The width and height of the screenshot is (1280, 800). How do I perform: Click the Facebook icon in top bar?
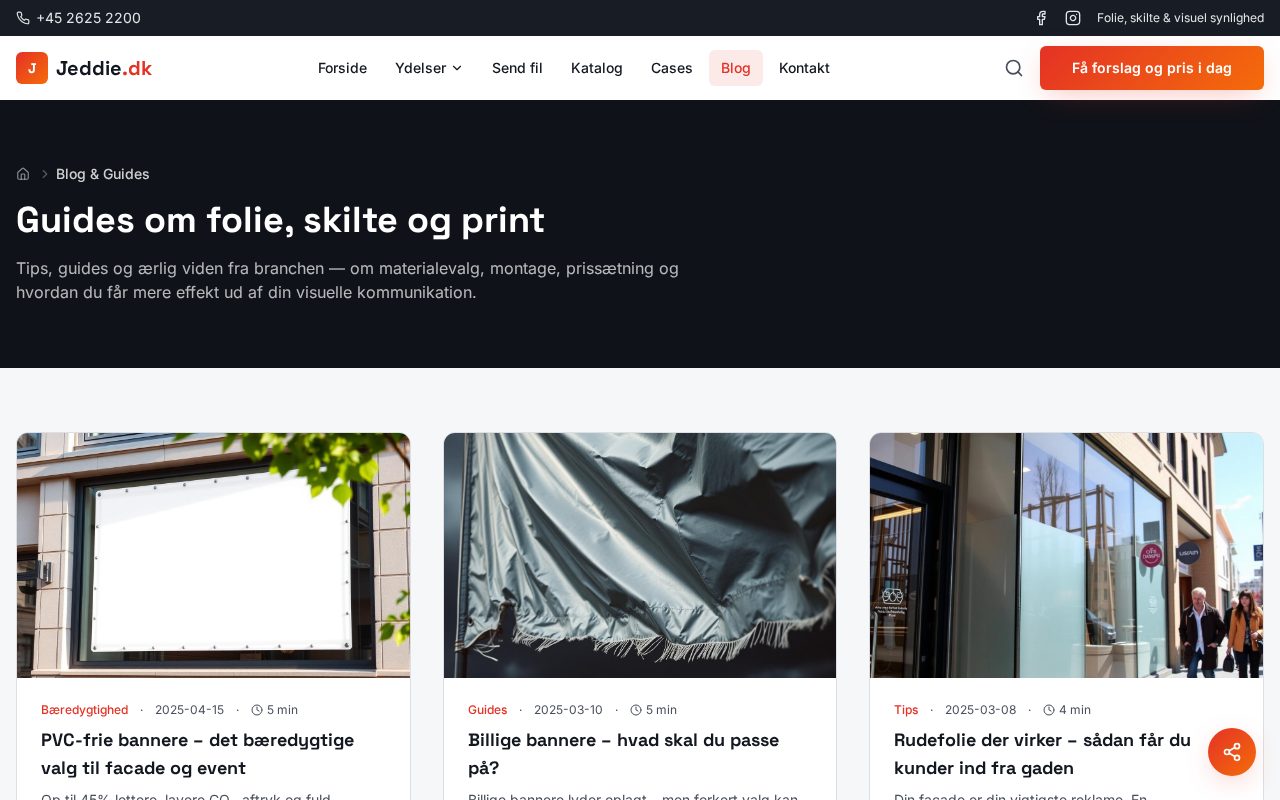point(1041,18)
